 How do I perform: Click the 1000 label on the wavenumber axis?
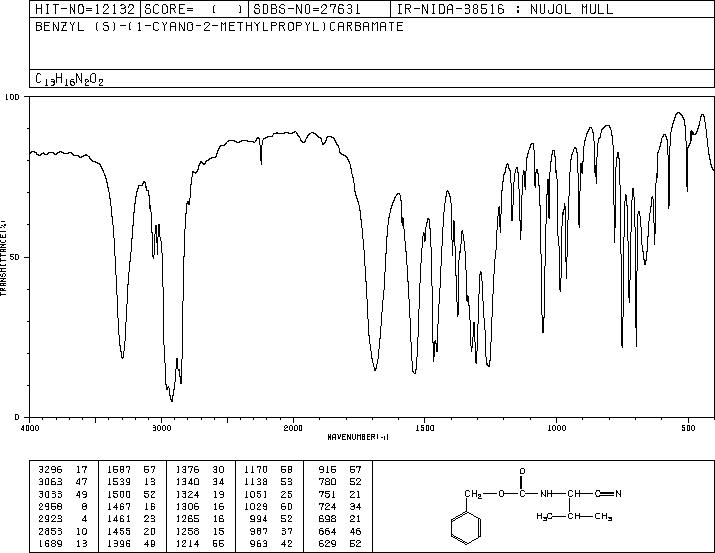(x=556, y=428)
